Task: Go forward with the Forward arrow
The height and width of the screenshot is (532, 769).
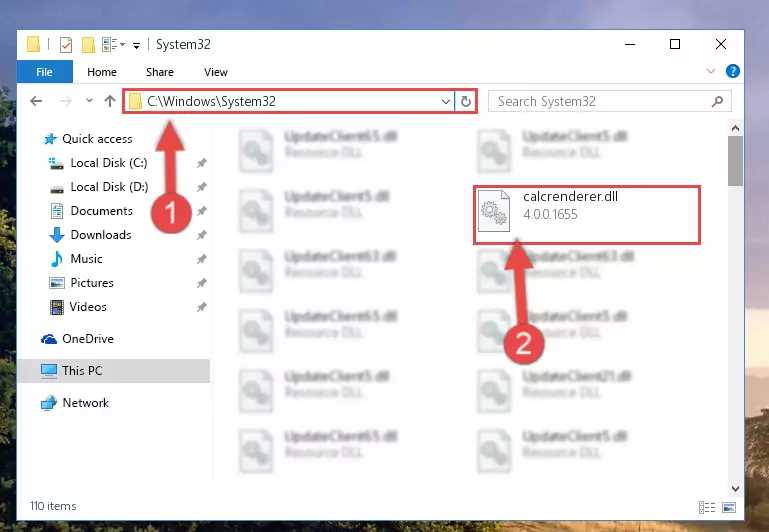Action: coord(65,101)
